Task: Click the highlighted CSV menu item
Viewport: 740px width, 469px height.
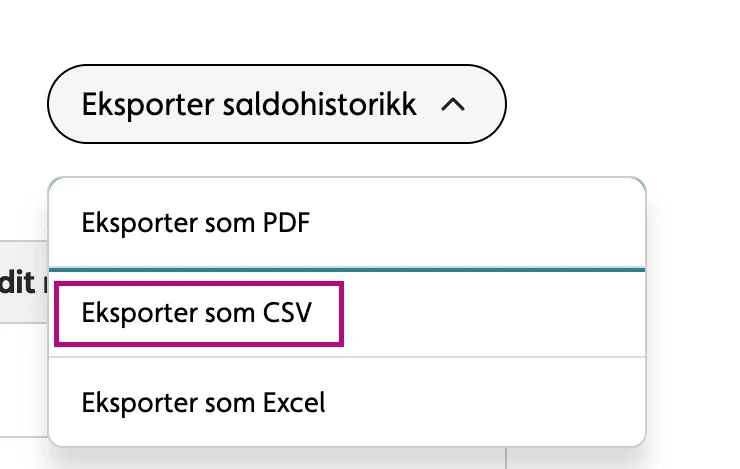Action: pos(198,313)
